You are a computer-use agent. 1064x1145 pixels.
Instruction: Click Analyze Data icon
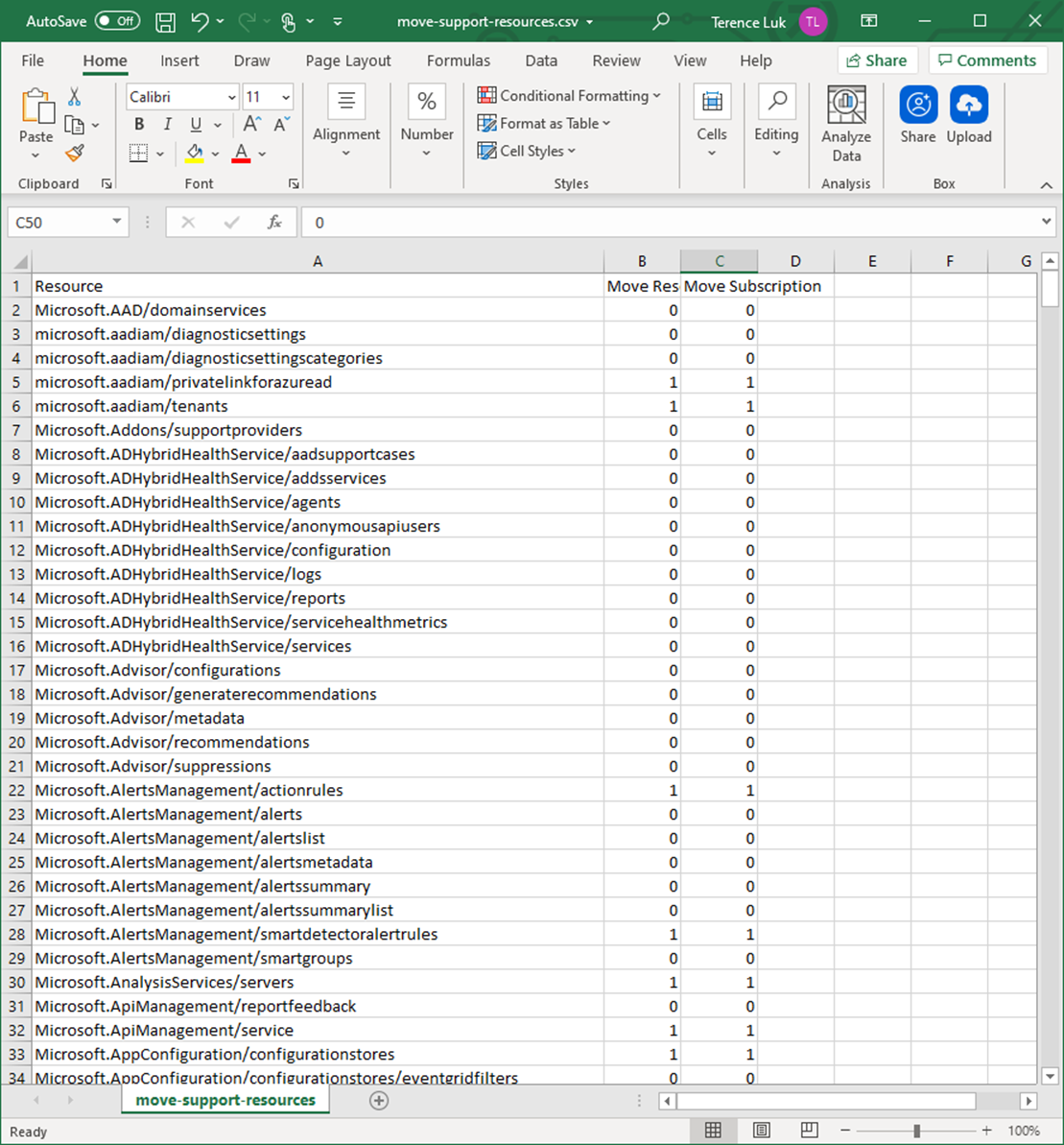(x=846, y=105)
